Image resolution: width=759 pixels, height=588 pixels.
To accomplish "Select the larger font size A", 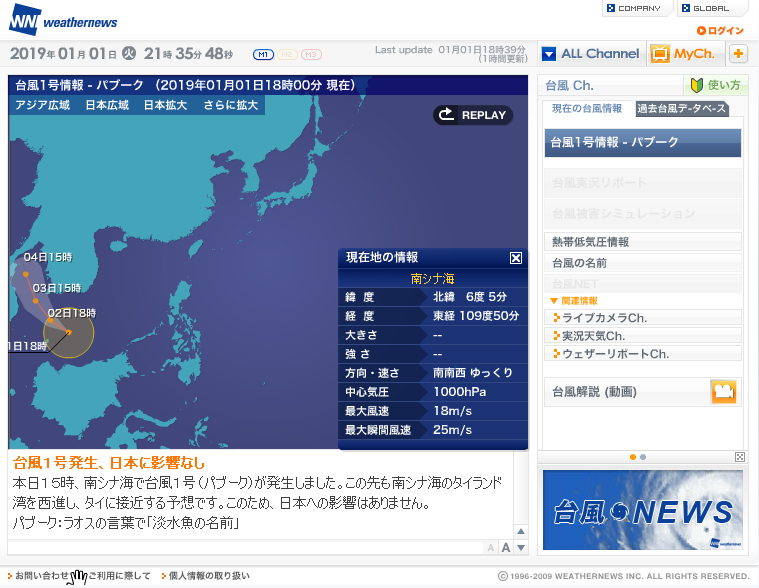I will [506, 547].
